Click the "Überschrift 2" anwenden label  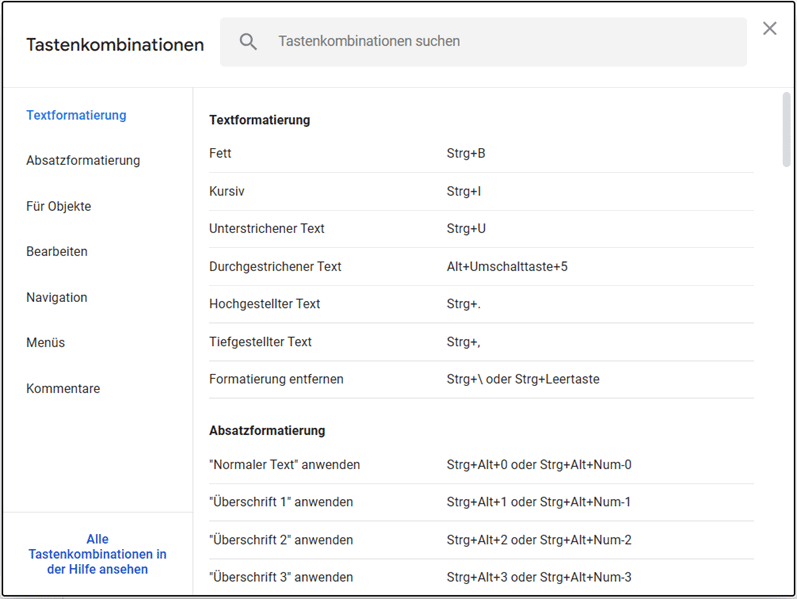[x=281, y=540]
